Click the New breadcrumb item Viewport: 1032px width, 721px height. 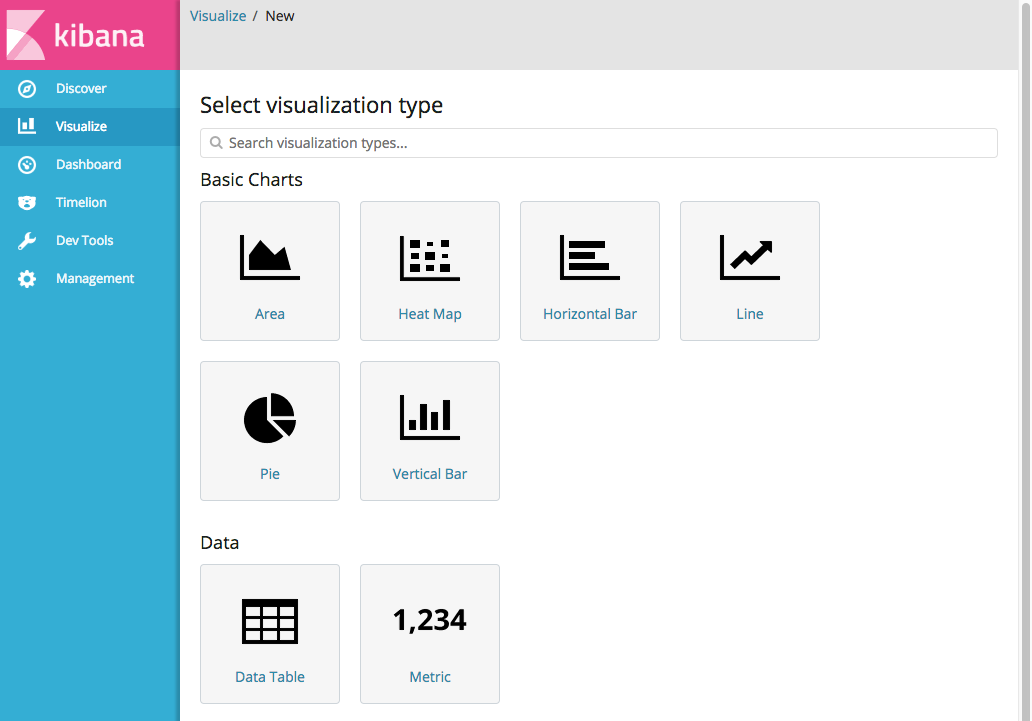click(x=280, y=15)
